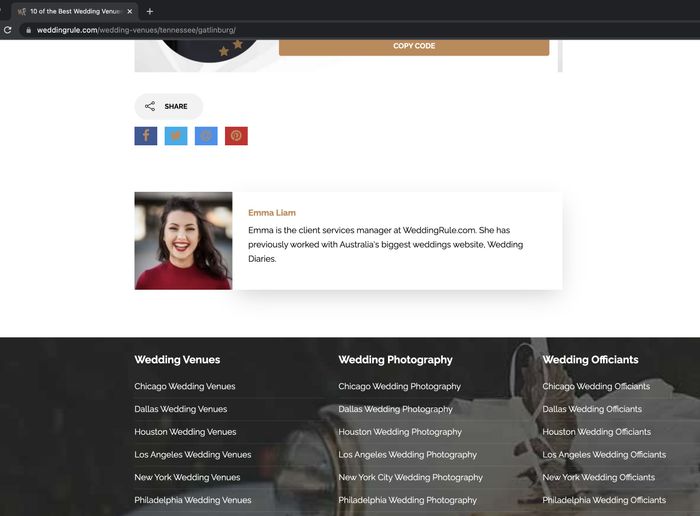Click the Wedding Officiants footer heading

click(590, 359)
